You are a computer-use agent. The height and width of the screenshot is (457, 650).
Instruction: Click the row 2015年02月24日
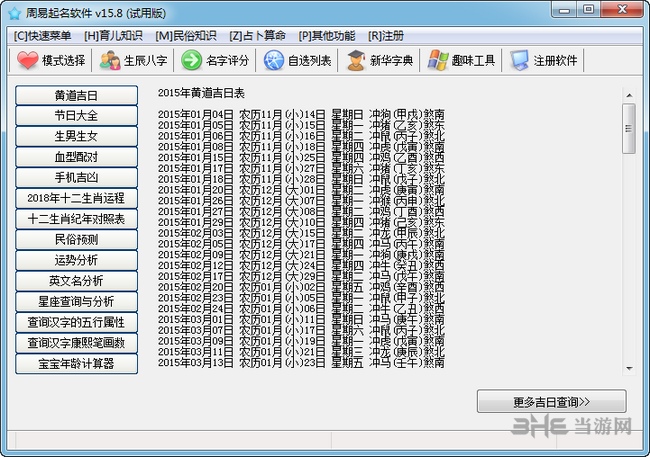(301, 309)
